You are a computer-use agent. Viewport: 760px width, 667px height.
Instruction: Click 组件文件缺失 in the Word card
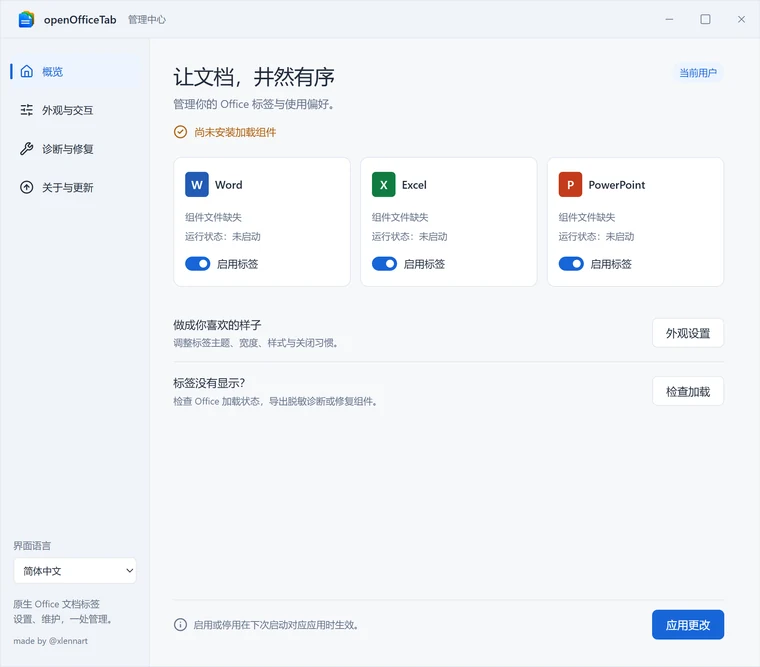(213, 217)
